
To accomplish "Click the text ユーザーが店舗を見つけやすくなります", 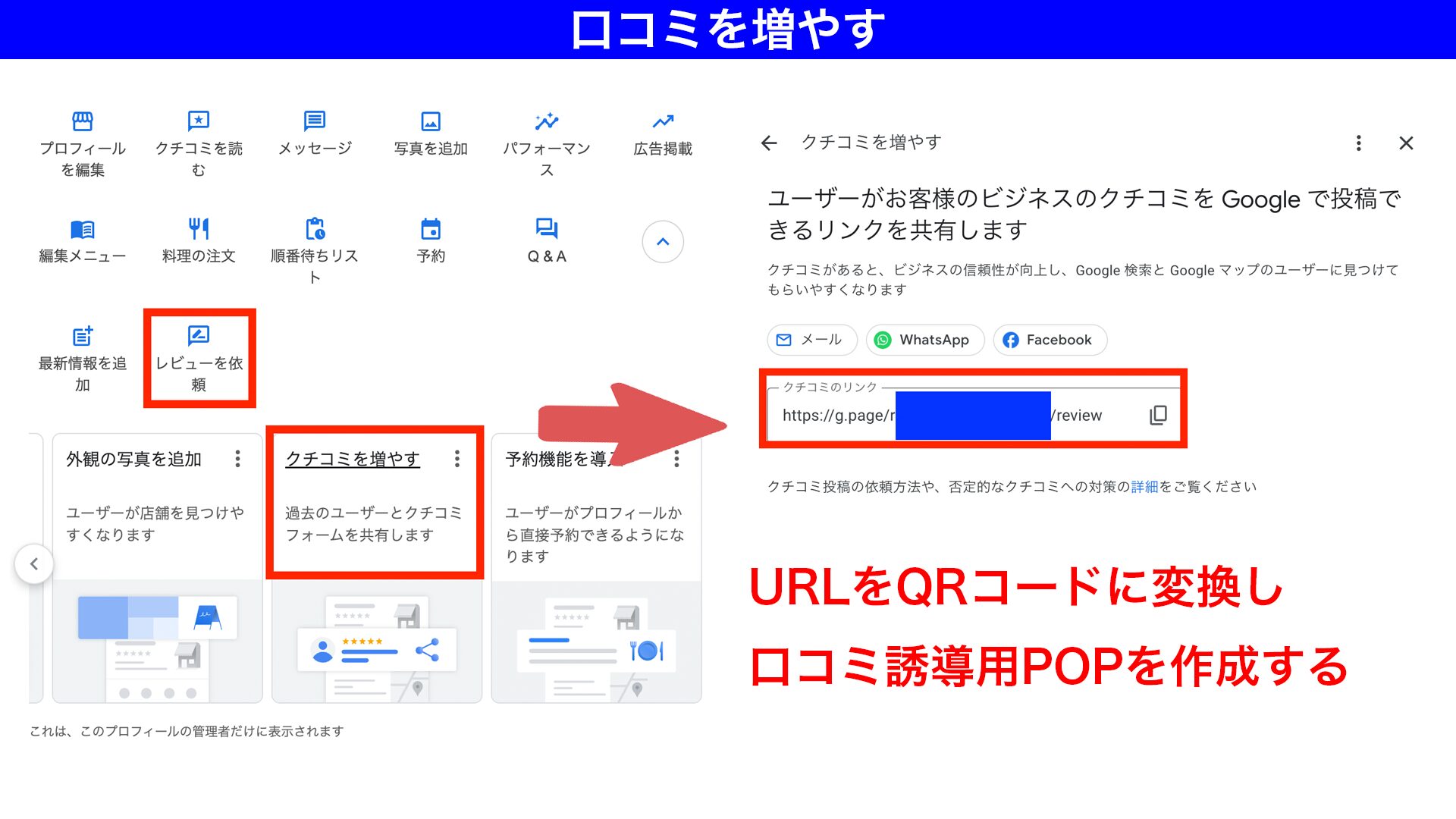I will click(155, 524).
